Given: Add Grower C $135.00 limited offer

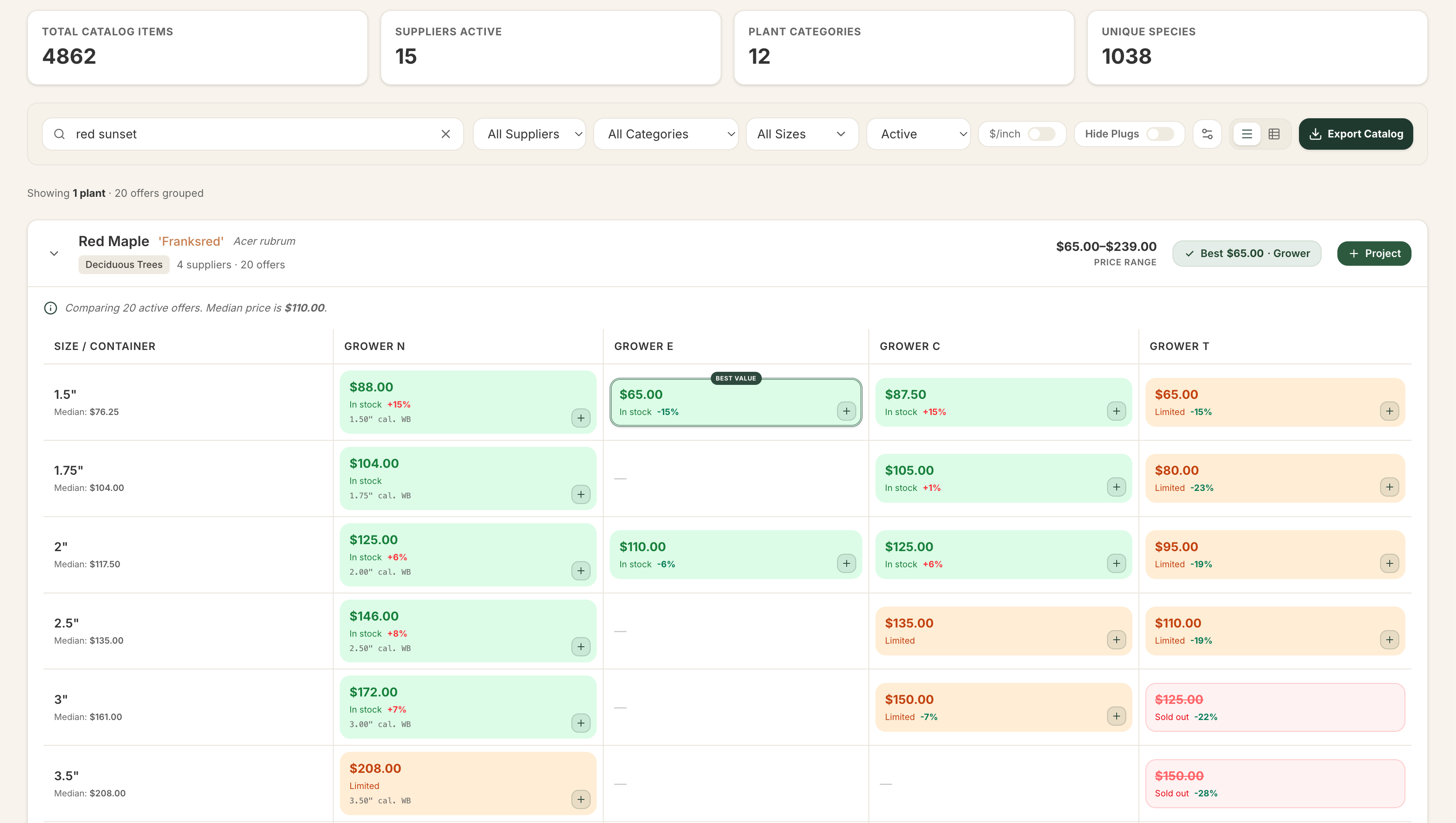Looking at the screenshot, I should 1116,640.
